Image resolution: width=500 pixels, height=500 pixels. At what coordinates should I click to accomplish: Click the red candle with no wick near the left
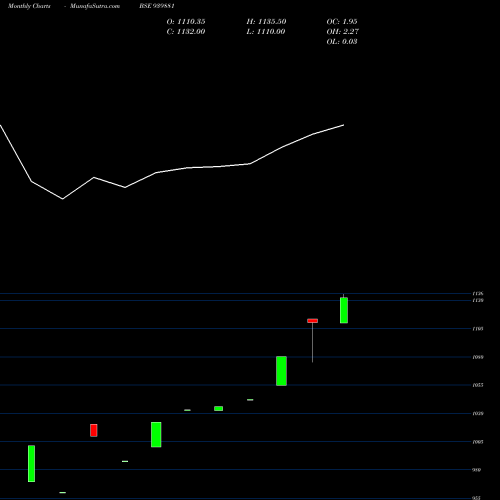94,430
